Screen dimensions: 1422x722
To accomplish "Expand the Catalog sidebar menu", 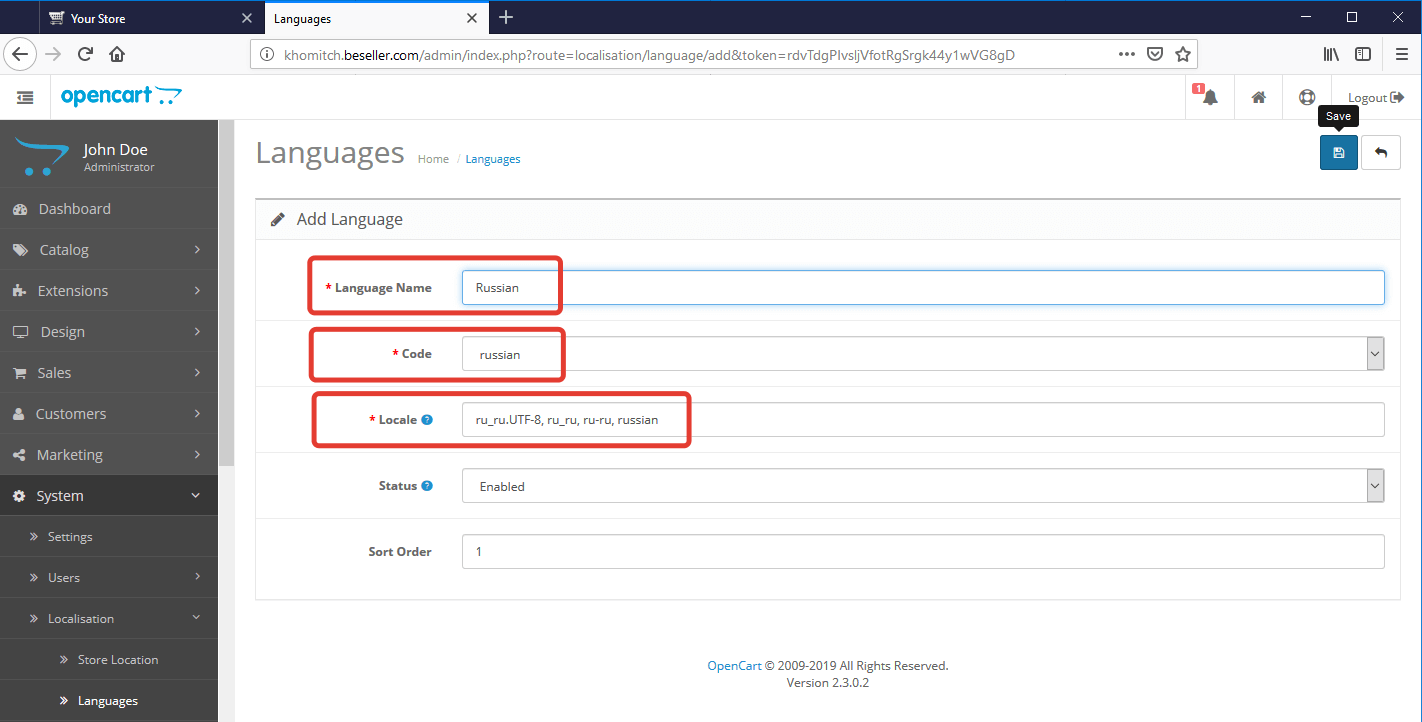I will 109,250.
